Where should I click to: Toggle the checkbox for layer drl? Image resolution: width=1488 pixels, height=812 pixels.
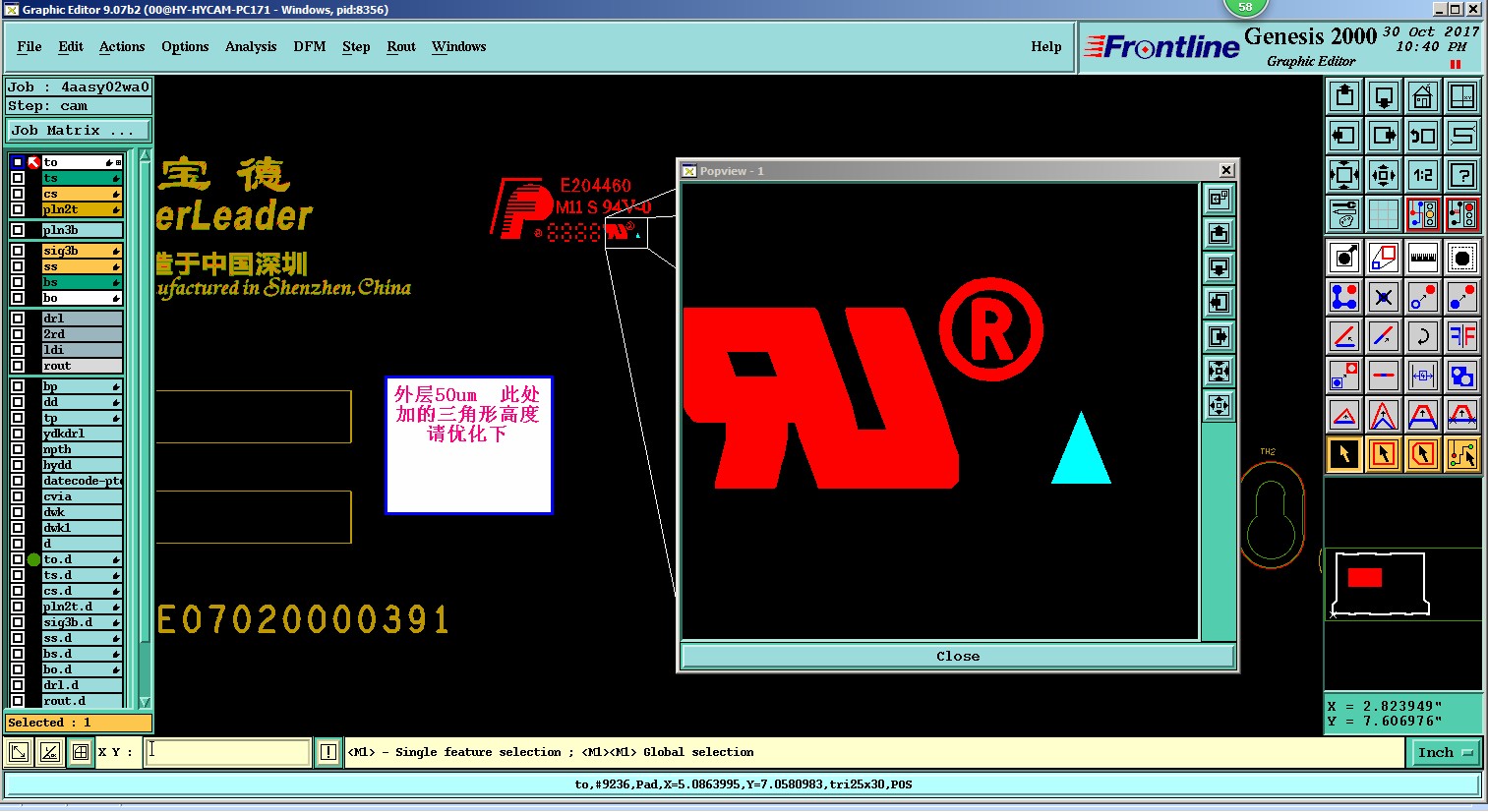tap(18, 319)
